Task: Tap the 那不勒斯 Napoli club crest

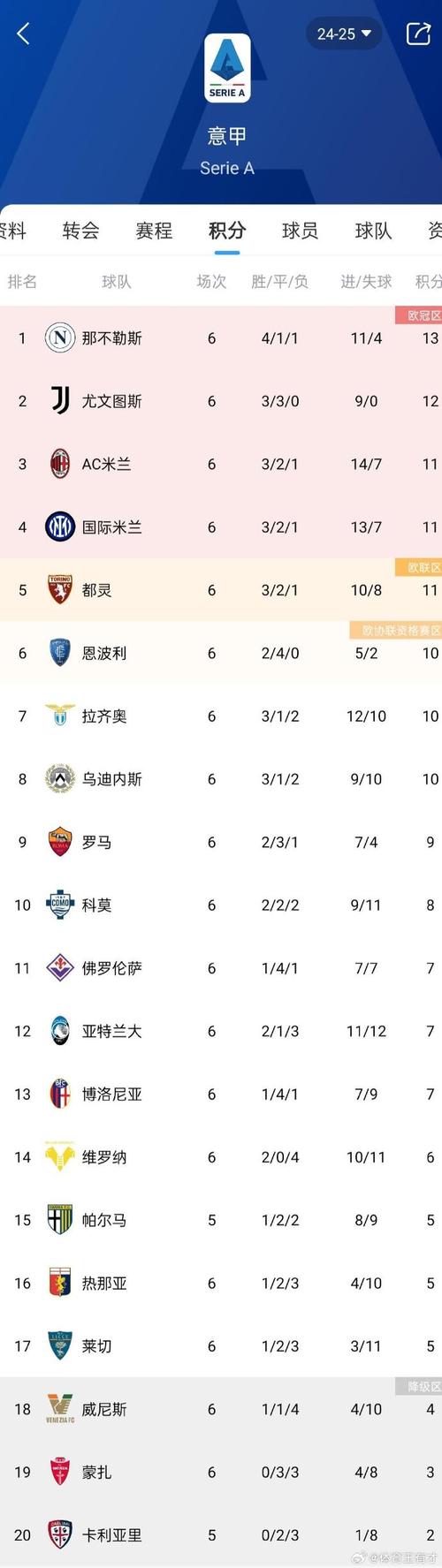Action: coord(60,337)
